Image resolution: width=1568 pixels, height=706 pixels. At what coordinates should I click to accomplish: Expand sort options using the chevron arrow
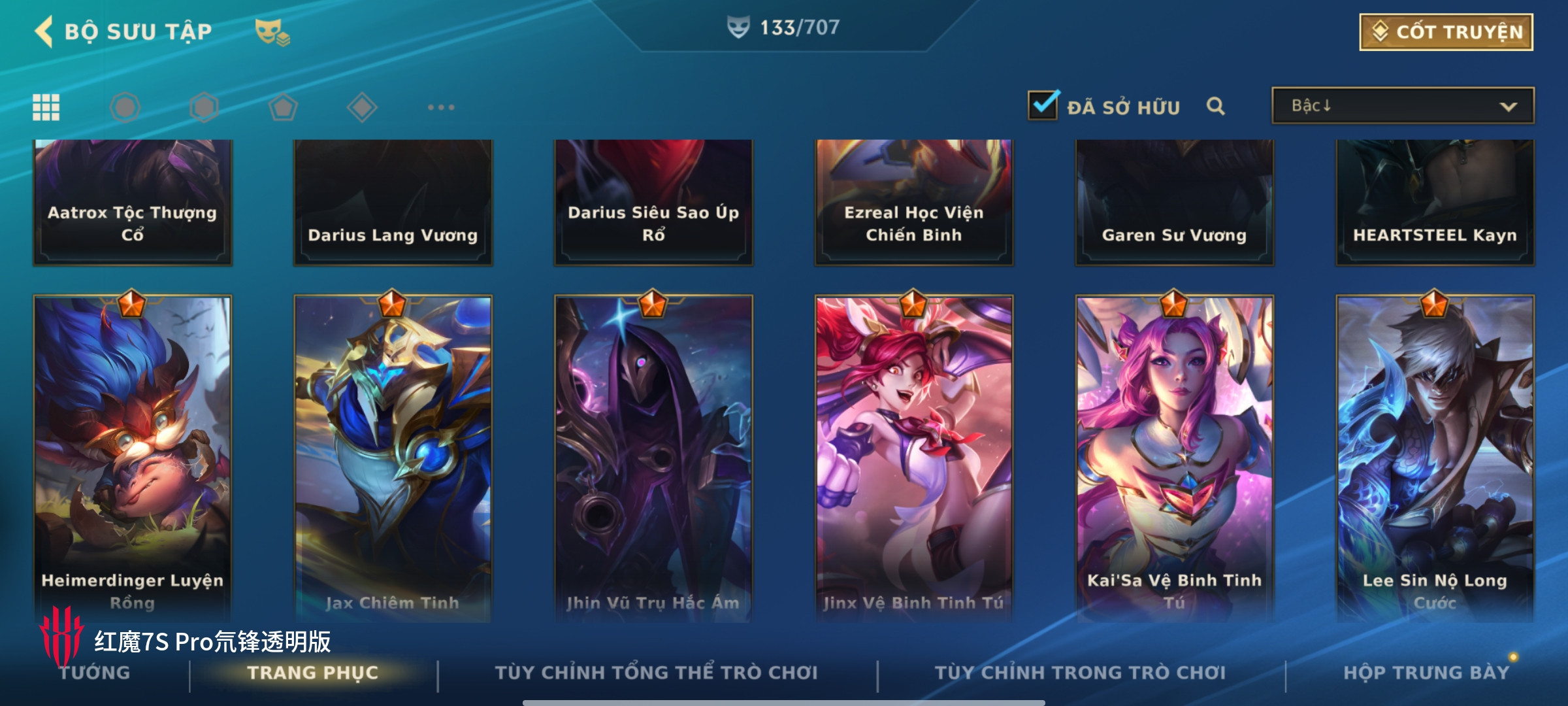(1508, 107)
